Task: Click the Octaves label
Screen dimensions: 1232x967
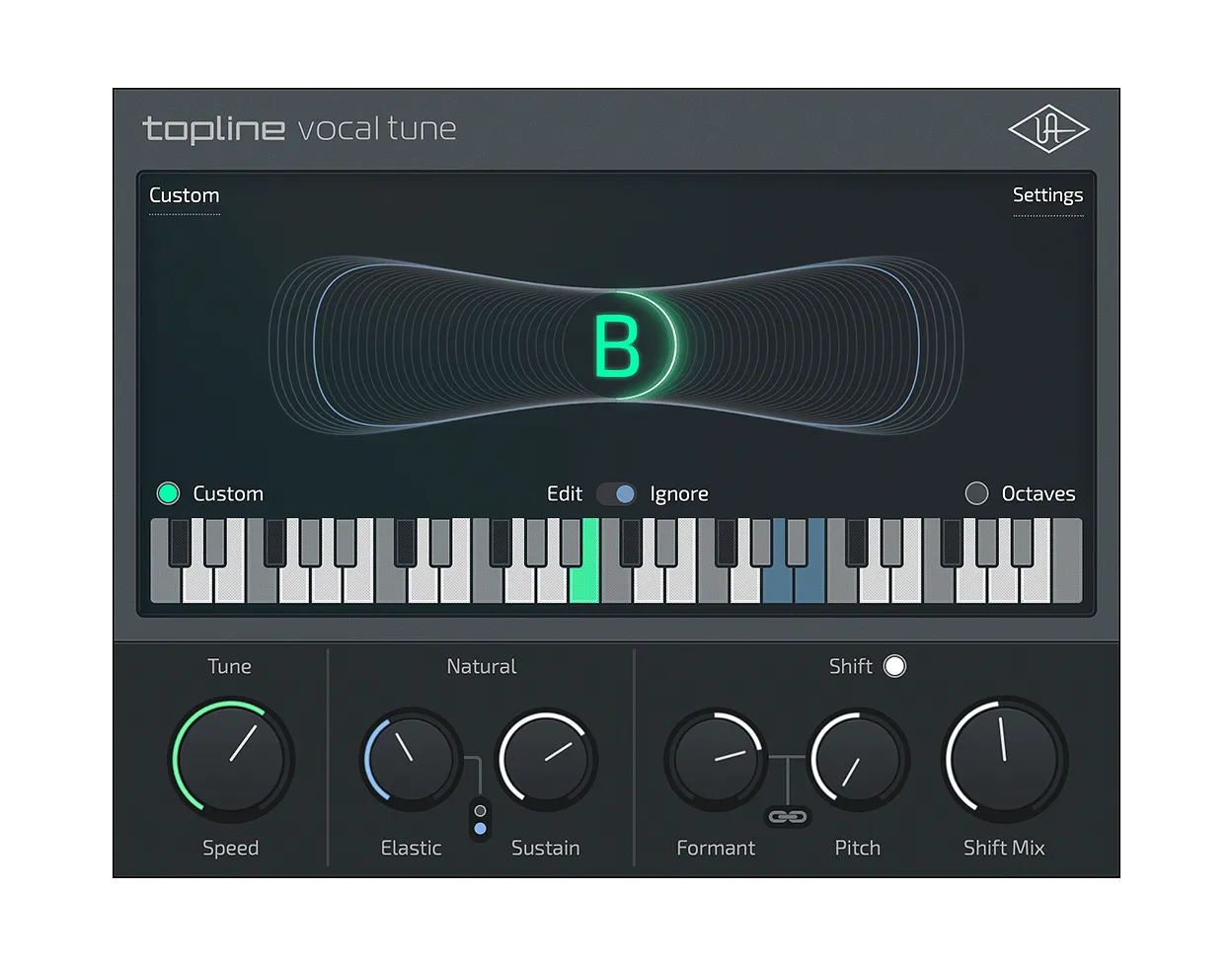Action: point(1039,493)
